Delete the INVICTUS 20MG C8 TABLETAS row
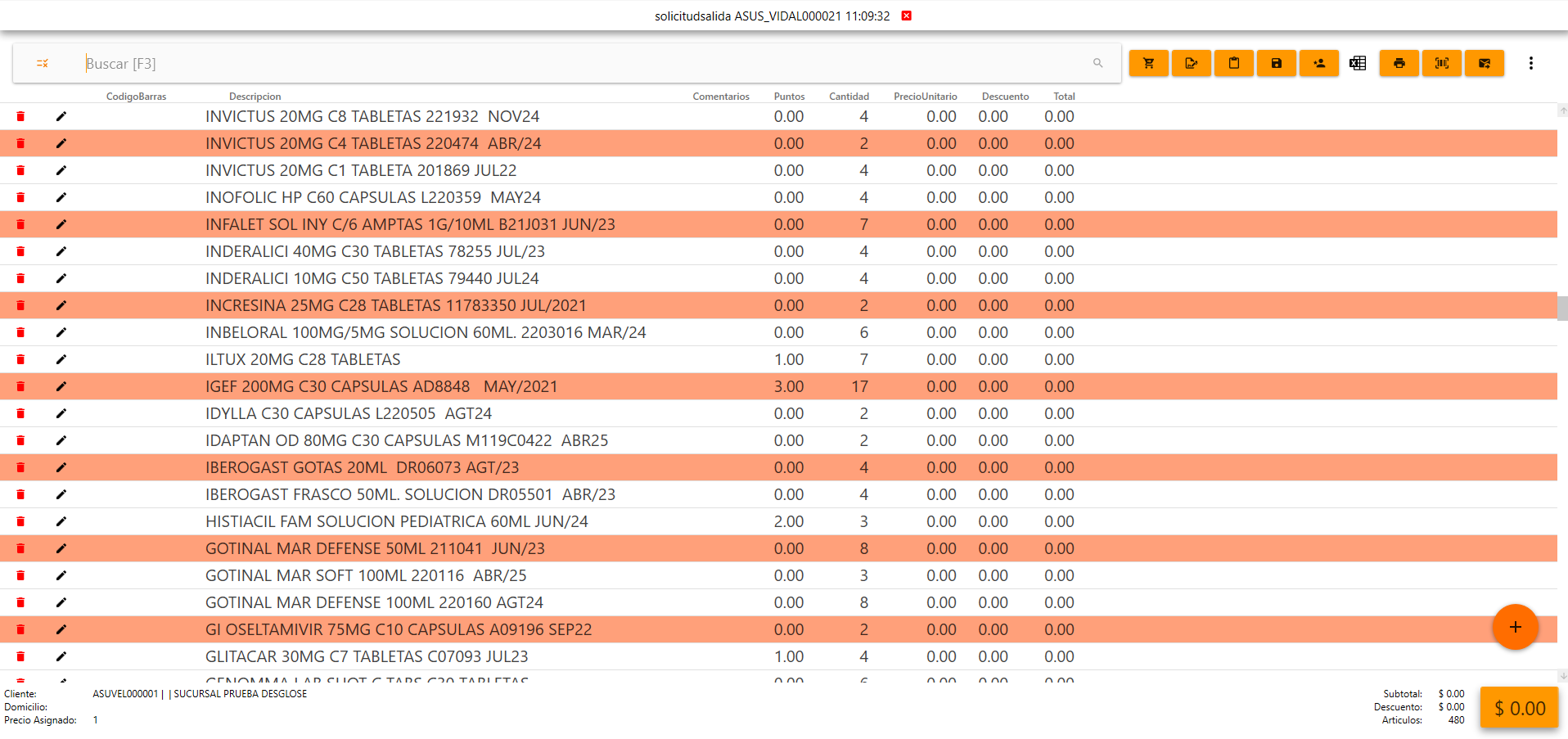Image resolution: width=1568 pixels, height=739 pixels. pyautogui.click(x=20, y=116)
